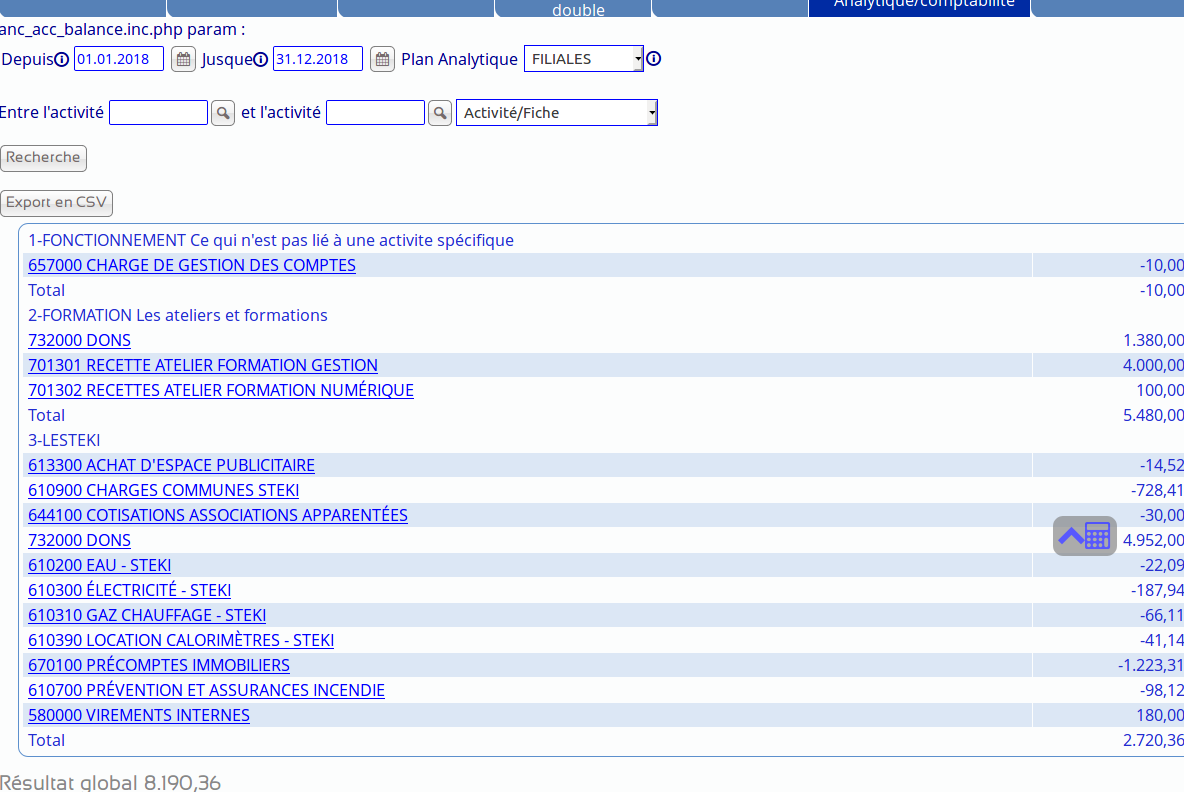Open calendar picker for Depuis date
Image resolution: width=1184 pixels, height=792 pixels.
pyautogui.click(x=183, y=59)
